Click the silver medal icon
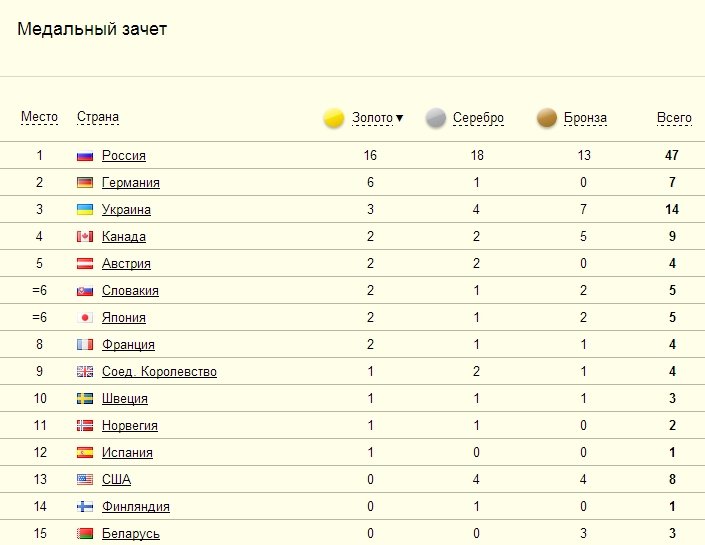Image resolution: width=705 pixels, height=545 pixels. (x=436, y=118)
